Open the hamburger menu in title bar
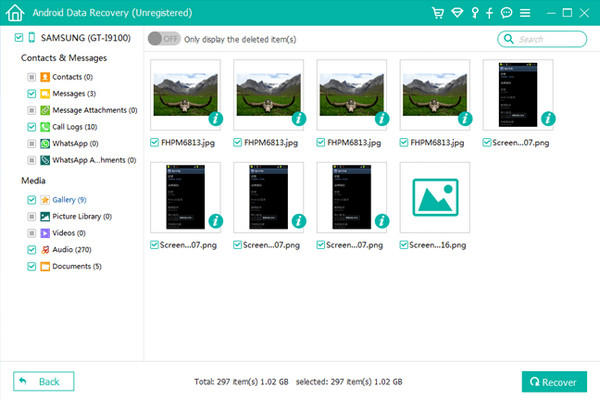 click(x=526, y=13)
